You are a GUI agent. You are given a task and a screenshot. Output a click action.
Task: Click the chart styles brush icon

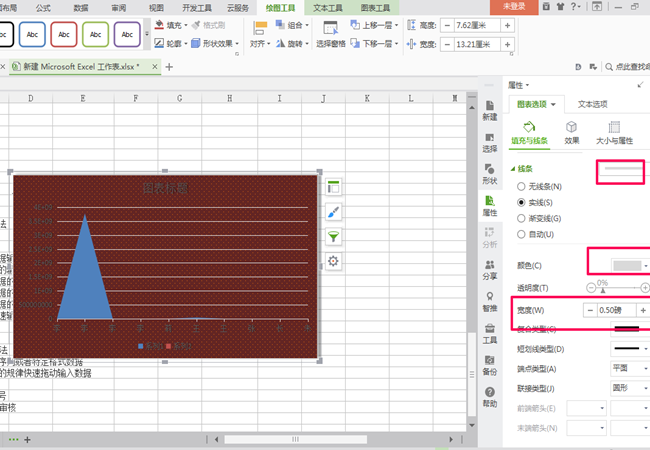tap(333, 212)
